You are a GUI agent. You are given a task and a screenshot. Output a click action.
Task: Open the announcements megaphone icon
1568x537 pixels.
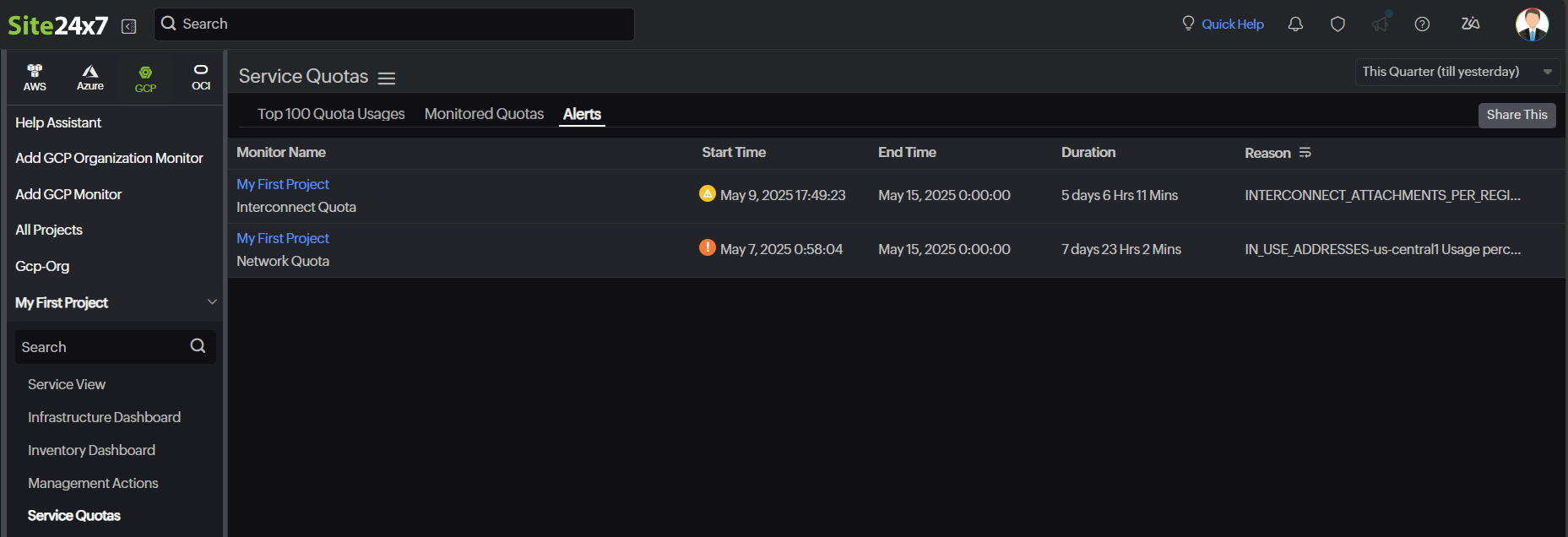click(x=1380, y=24)
